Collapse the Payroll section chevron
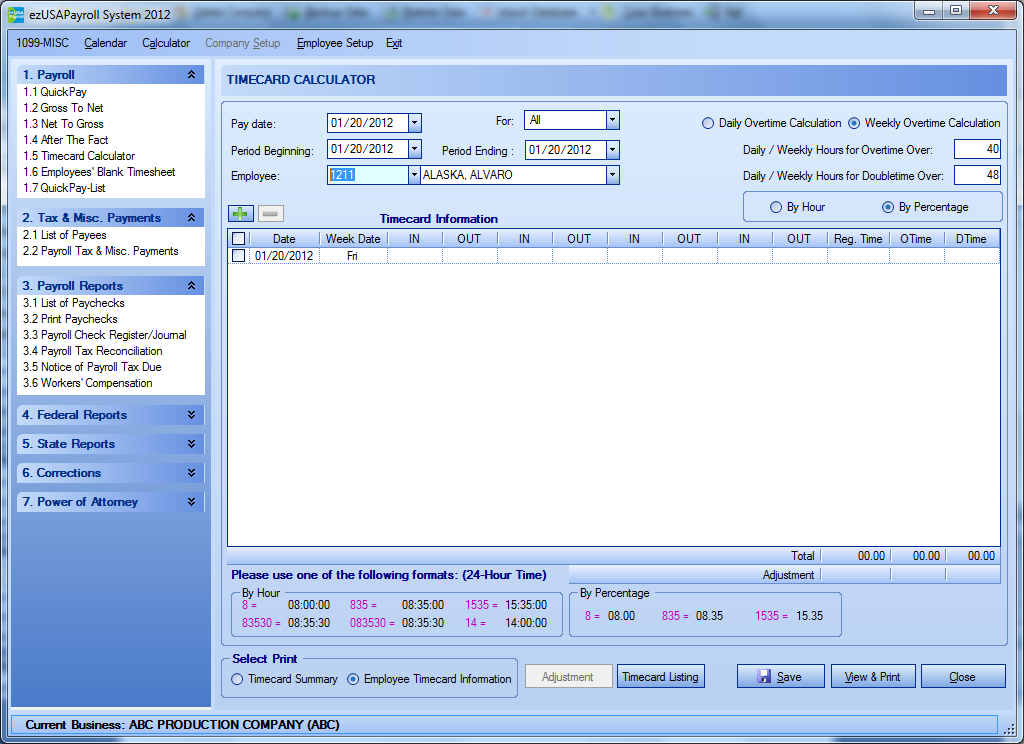1024x744 pixels. (x=191, y=75)
